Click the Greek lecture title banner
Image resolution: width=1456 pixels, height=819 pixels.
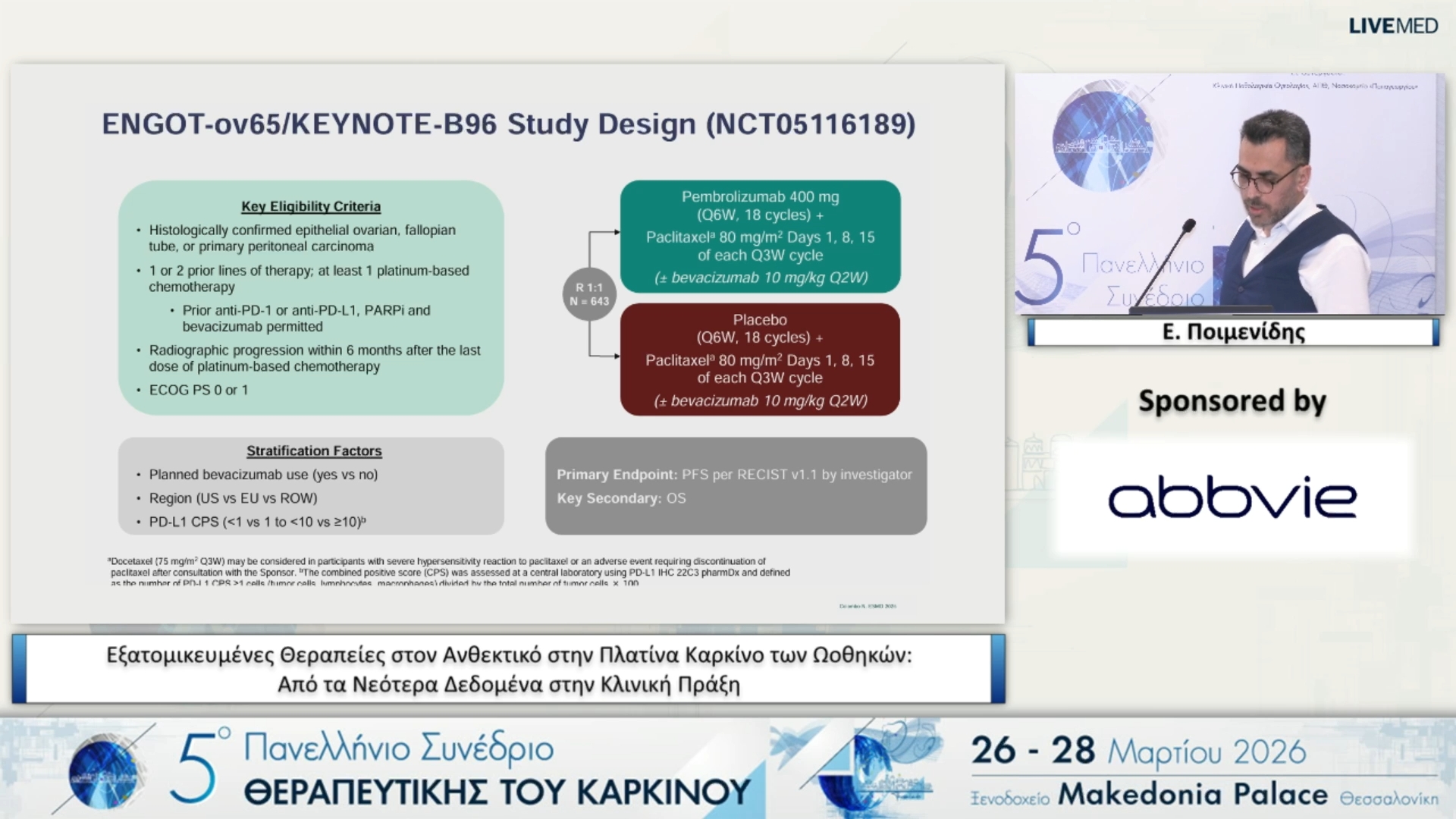508,669
